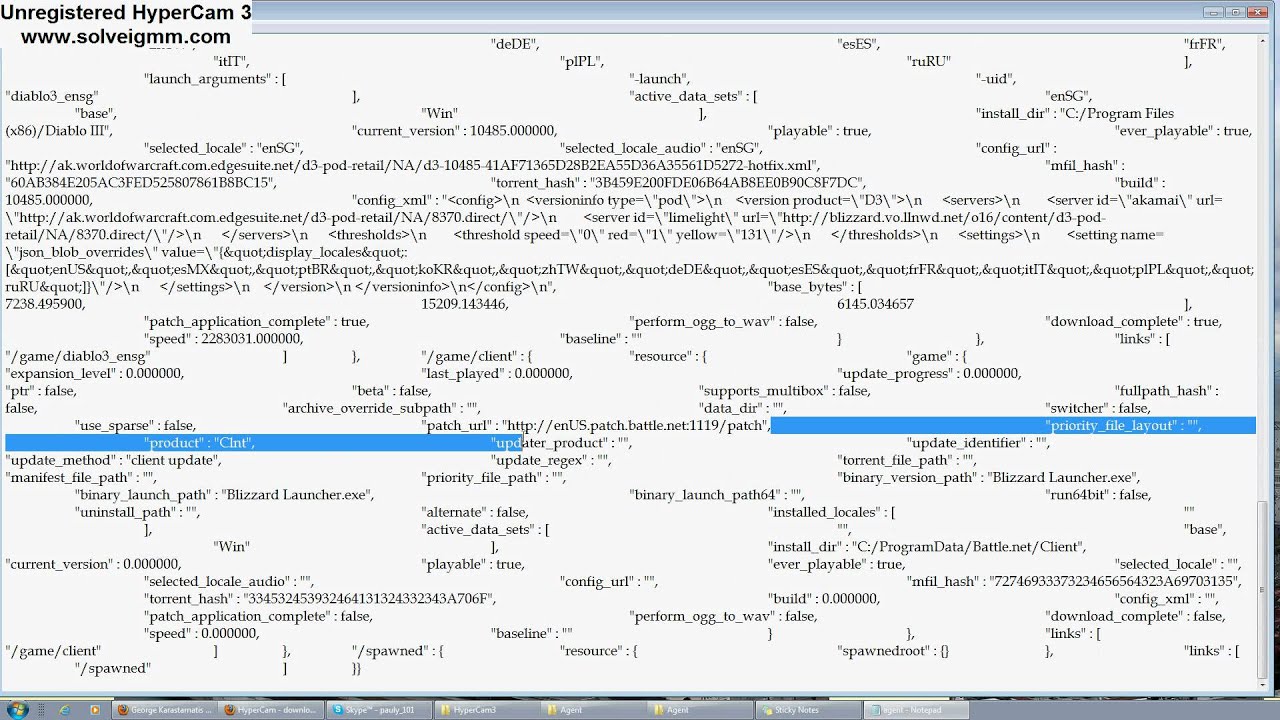Click the "update_regex" key
Screen dimensions: 1280x720
point(538,461)
